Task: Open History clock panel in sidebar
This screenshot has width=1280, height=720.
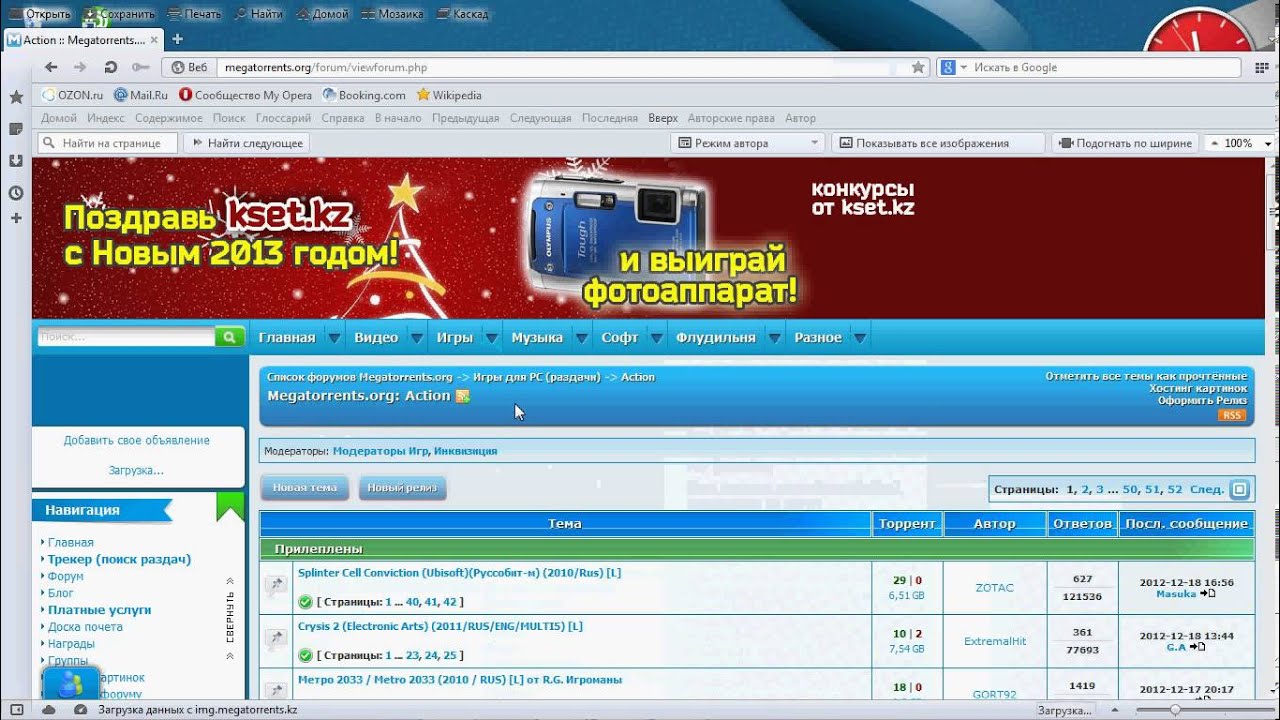Action: click(16, 192)
